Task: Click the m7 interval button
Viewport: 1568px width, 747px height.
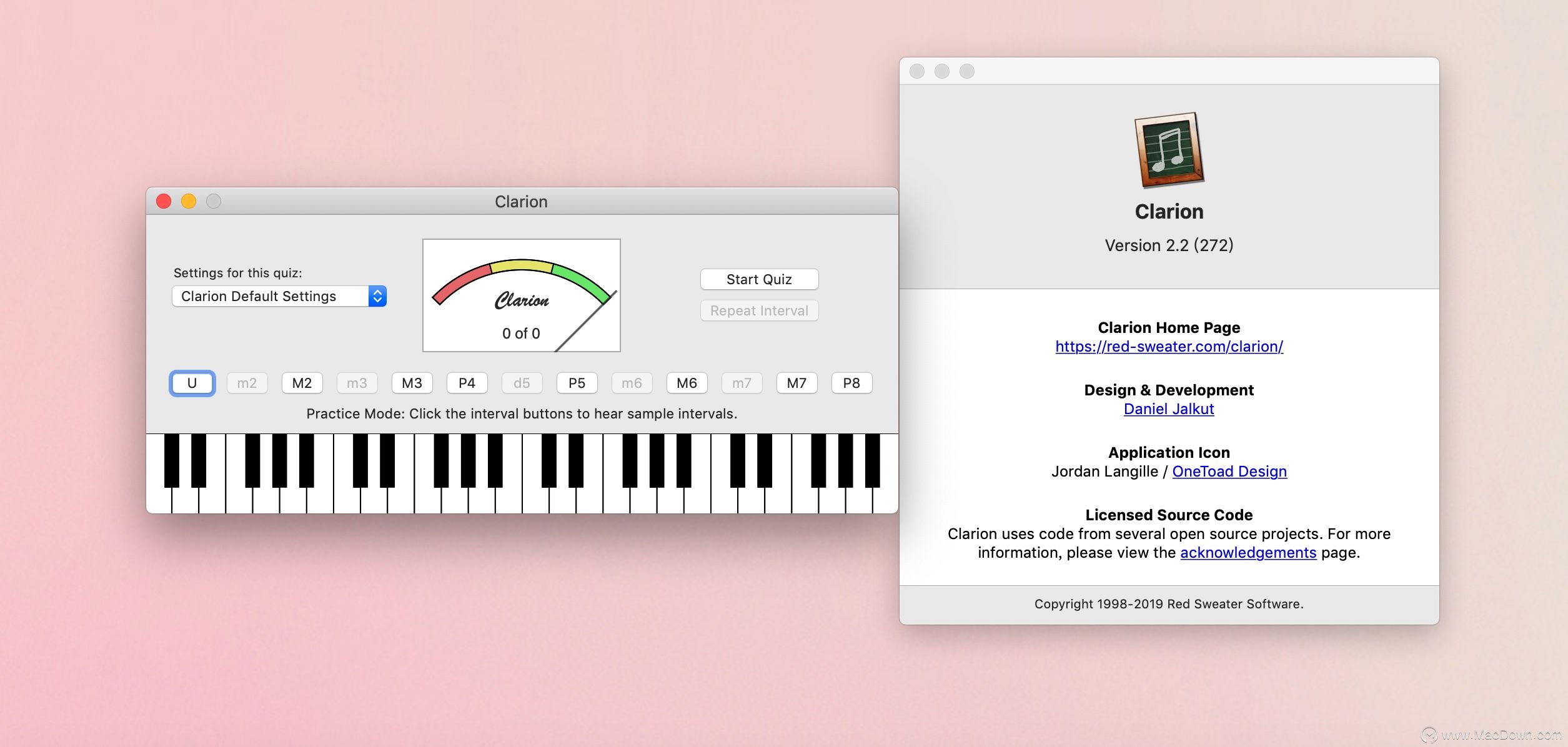Action: [x=742, y=383]
